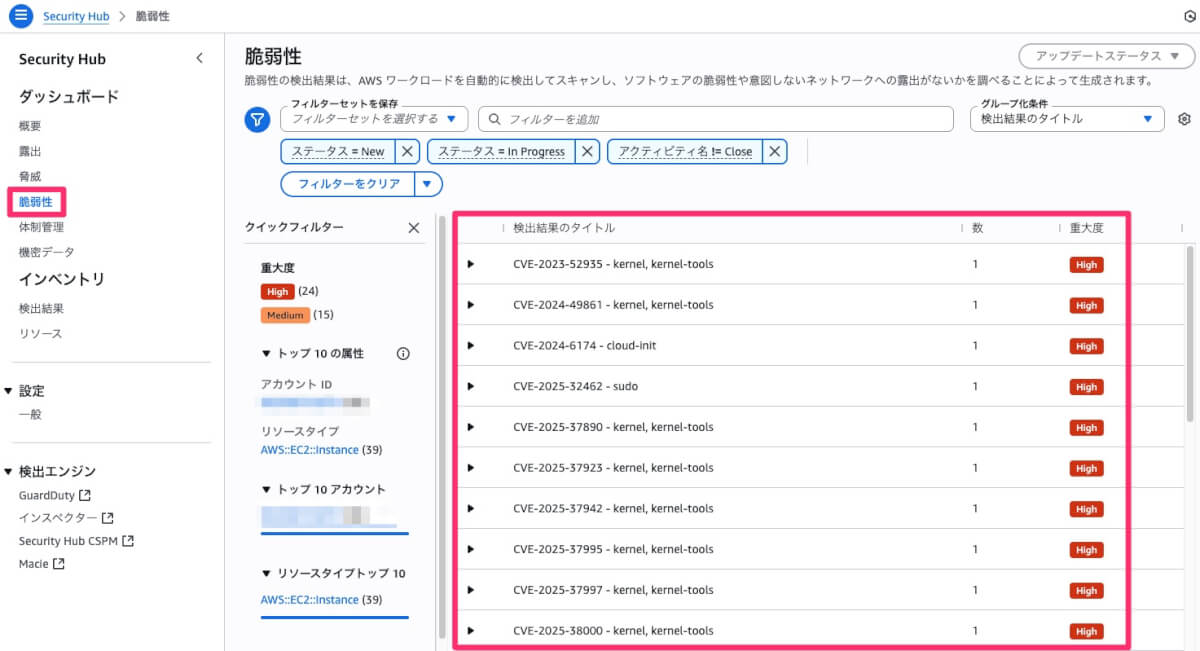Open the インスペクター link
The image size is (1200, 651).
pyautogui.click(x=58, y=518)
